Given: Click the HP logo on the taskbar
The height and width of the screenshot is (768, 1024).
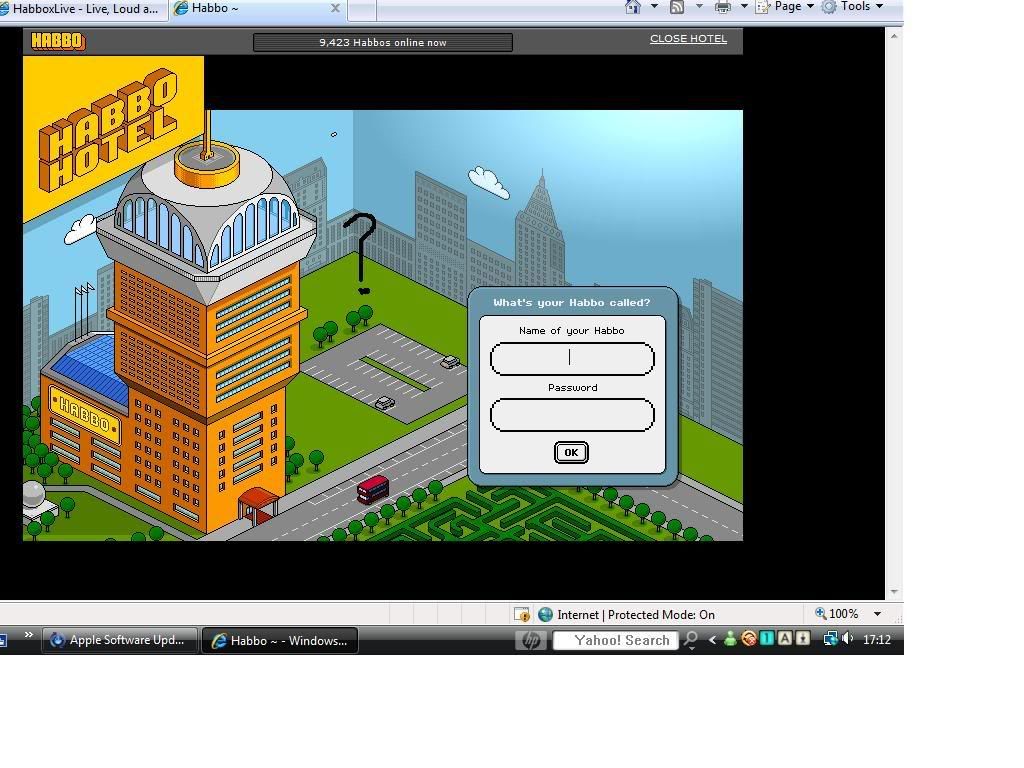Looking at the screenshot, I should coord(530,640).
